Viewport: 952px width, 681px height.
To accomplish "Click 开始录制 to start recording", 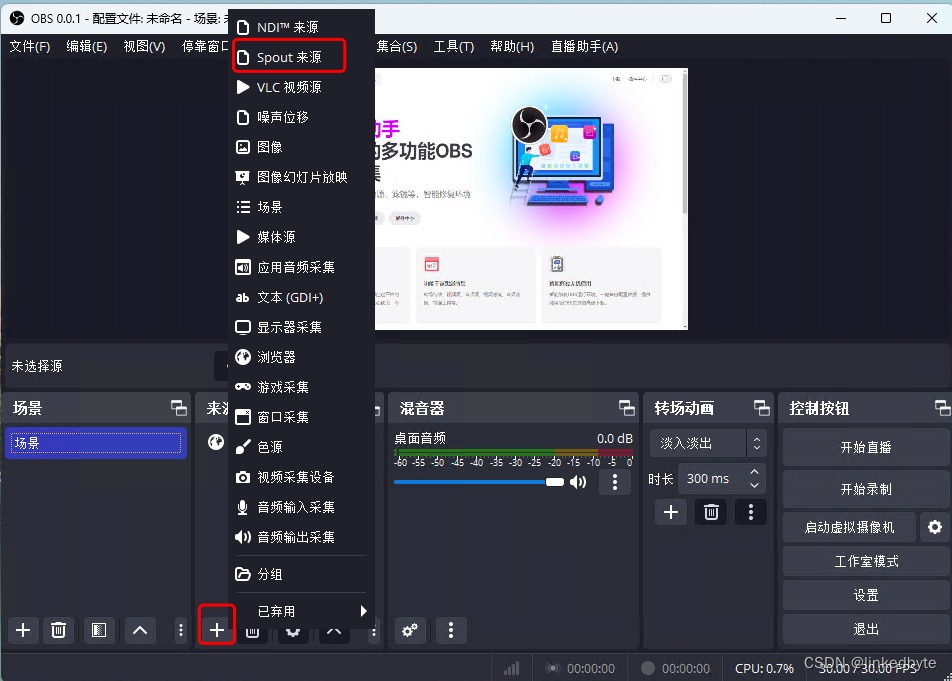I will [866, 489].
